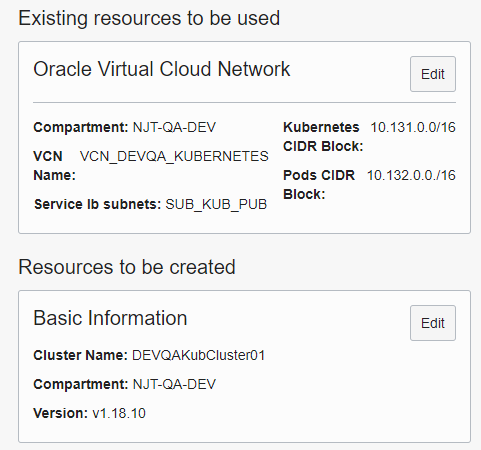Click the cluster name DEVQAKubCluster01
Viewport: 481px width, 450px height.
[x=199, y=355]
